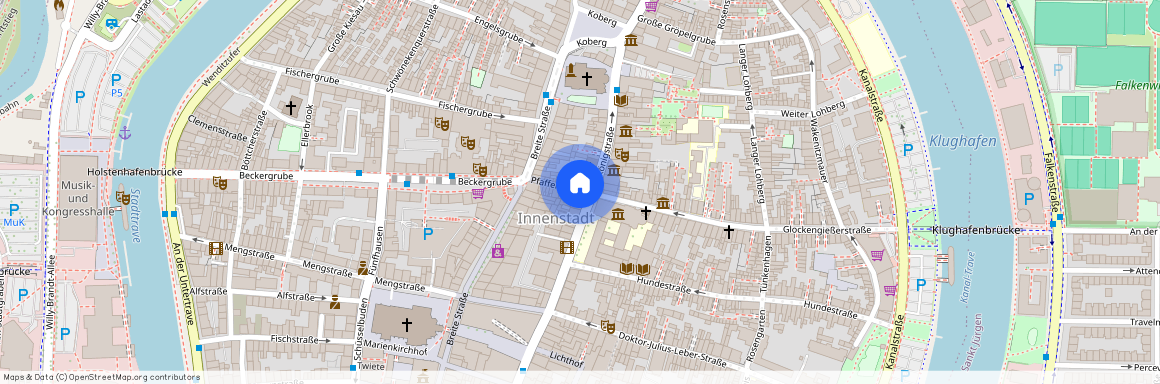Screen dimensions: 1160x384
Task: Select the church cross beside Ellerbrook
Action: coord(291,108)
